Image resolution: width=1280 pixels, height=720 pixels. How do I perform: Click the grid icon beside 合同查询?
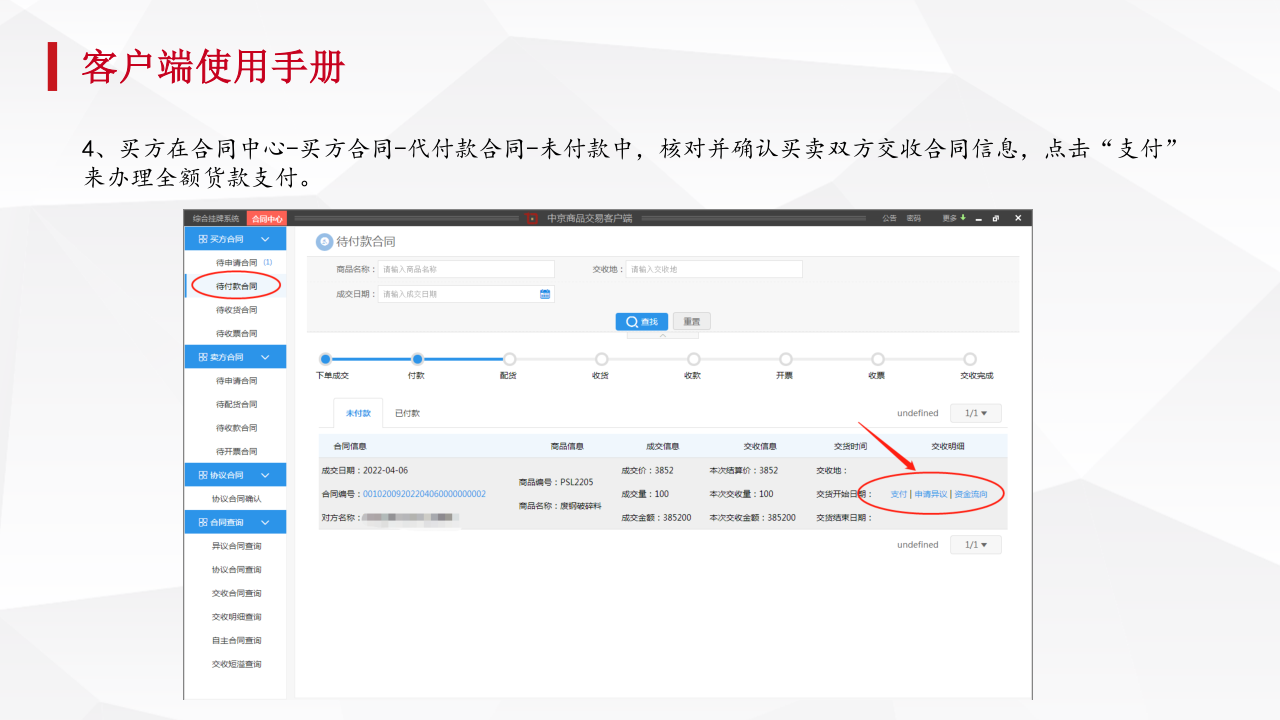pos(203,522)
